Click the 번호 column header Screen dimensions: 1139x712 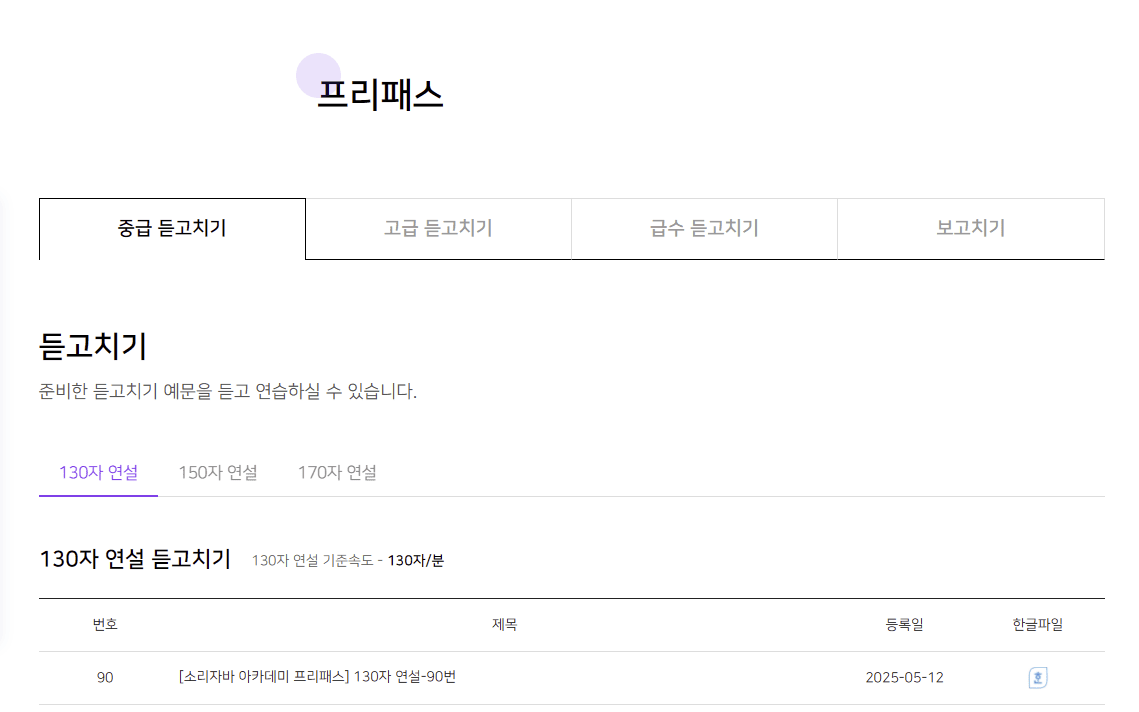pos(105,625)
